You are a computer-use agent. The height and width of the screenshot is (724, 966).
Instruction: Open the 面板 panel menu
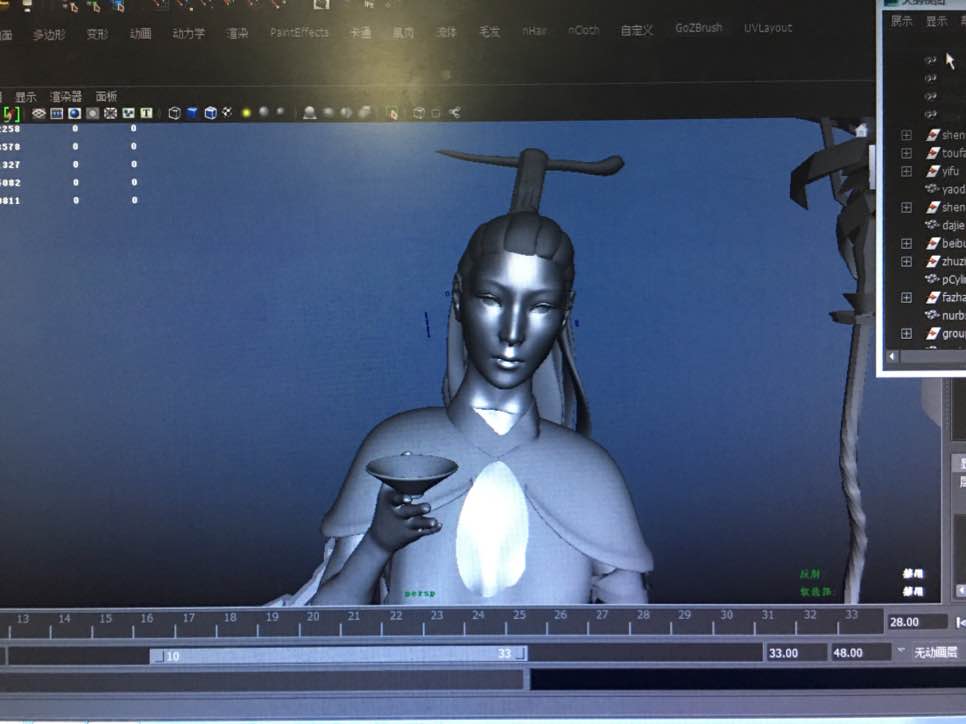tap(106, 96)
